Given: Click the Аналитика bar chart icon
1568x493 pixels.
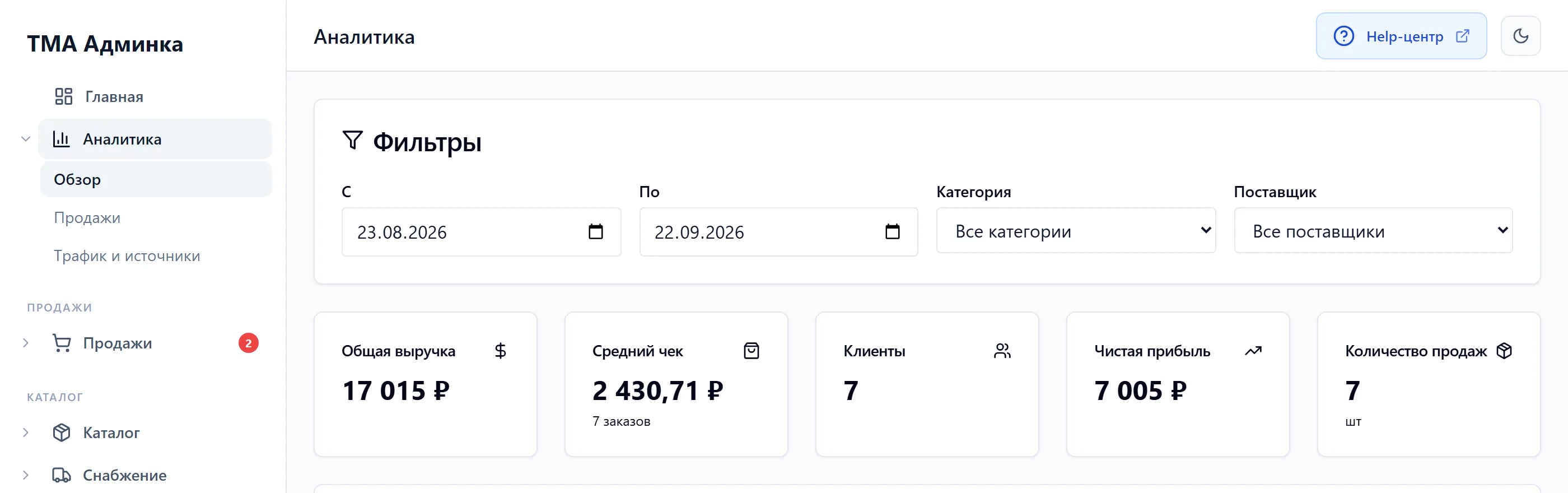Looking at the screenshot, I should 61,139.
